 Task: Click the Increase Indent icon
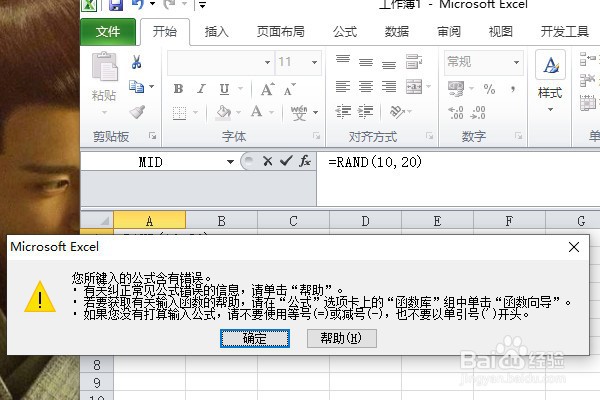(x=365, y=111)
